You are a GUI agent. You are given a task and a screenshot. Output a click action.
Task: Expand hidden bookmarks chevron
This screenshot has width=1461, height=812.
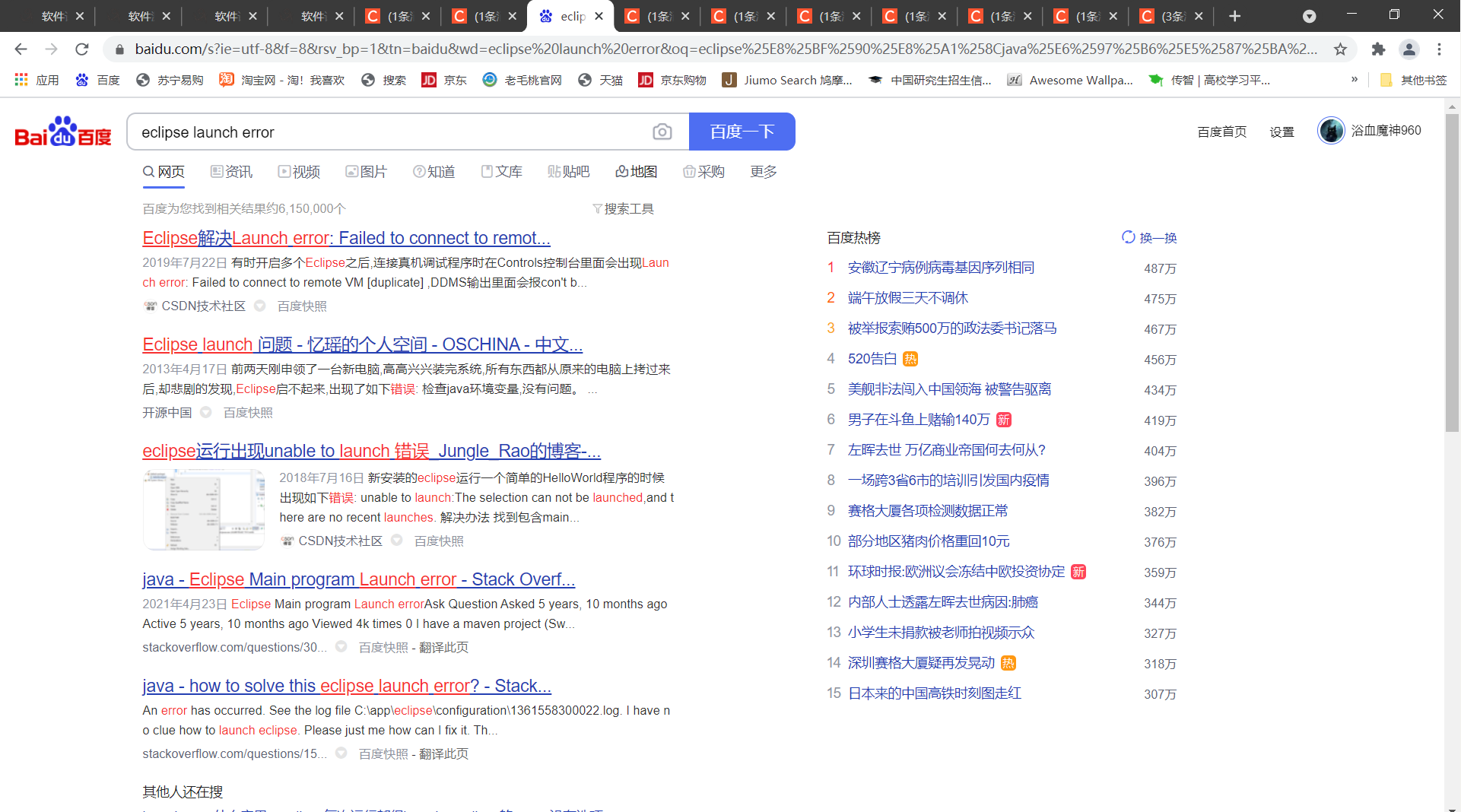tap(1355, 80)
